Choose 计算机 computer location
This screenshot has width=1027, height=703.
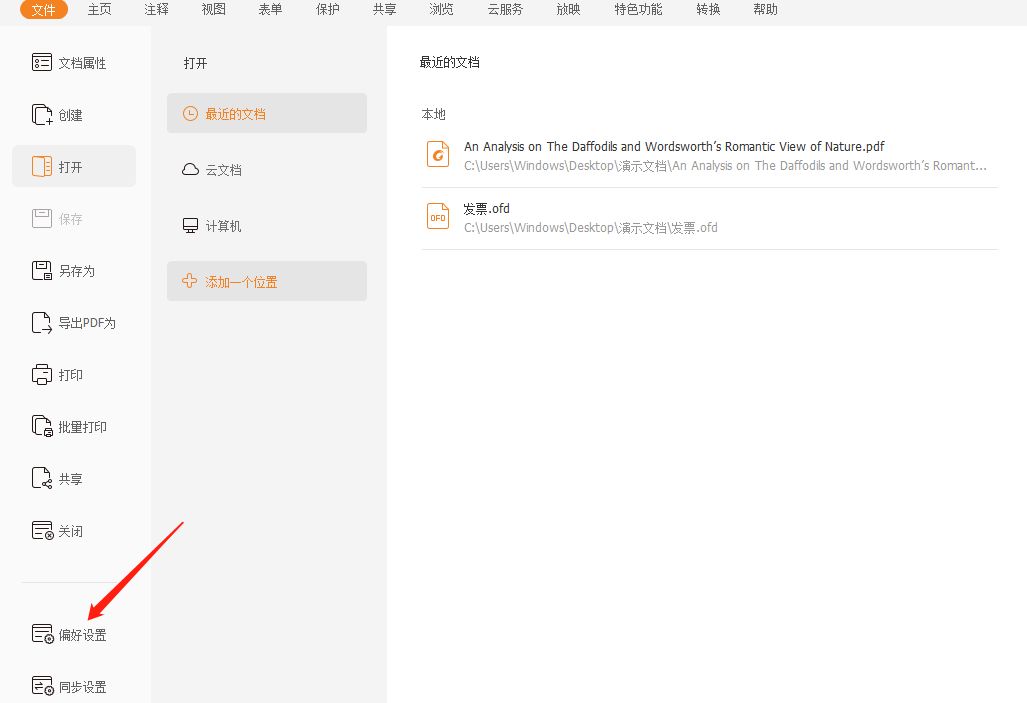pyautogui.click(x=223, y=226)
